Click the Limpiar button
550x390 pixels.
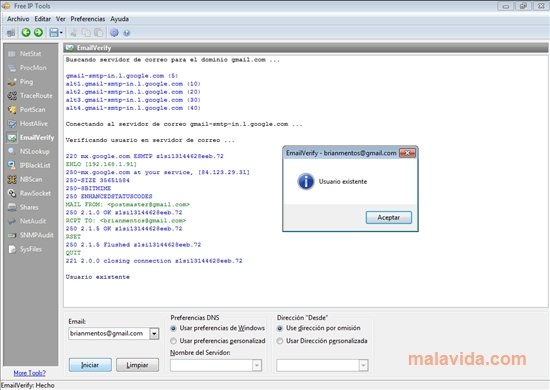pos(138,365)
